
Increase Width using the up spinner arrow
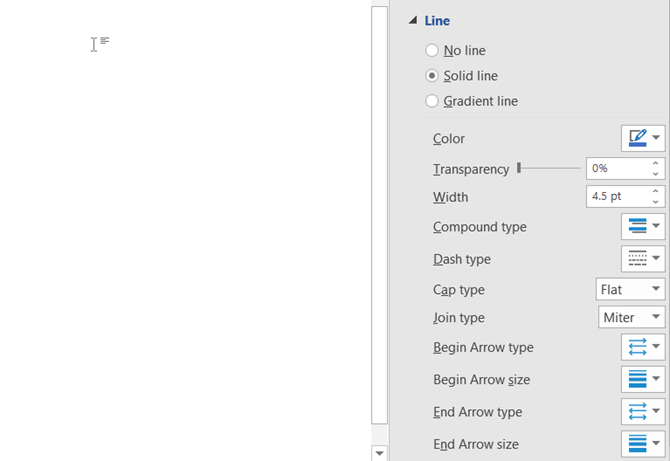656,192
